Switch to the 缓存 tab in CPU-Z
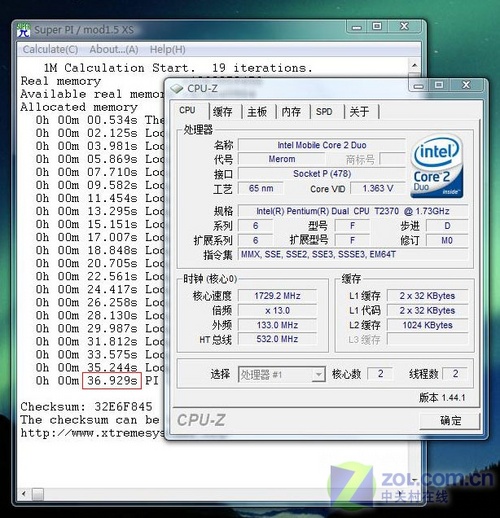 click(222, 111)
